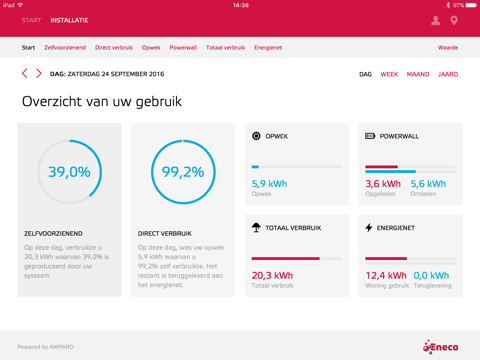The height and width of the screenshot is (360, 480).
Task: Open the Powerwall sub-navigation tab
Action: click(183, 48)
